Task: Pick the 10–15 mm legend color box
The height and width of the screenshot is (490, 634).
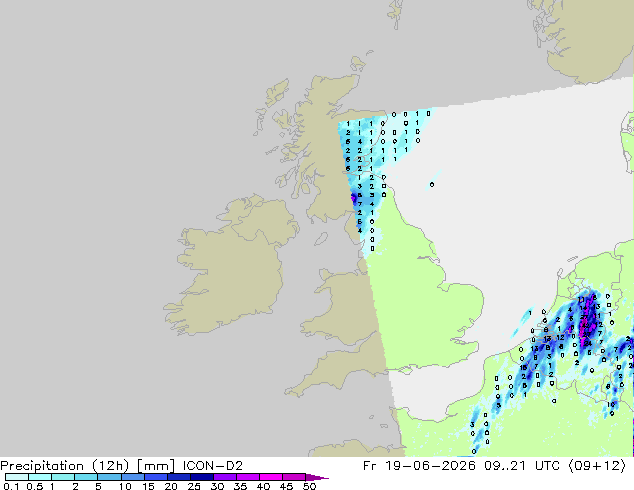Action: coord(133,477)
